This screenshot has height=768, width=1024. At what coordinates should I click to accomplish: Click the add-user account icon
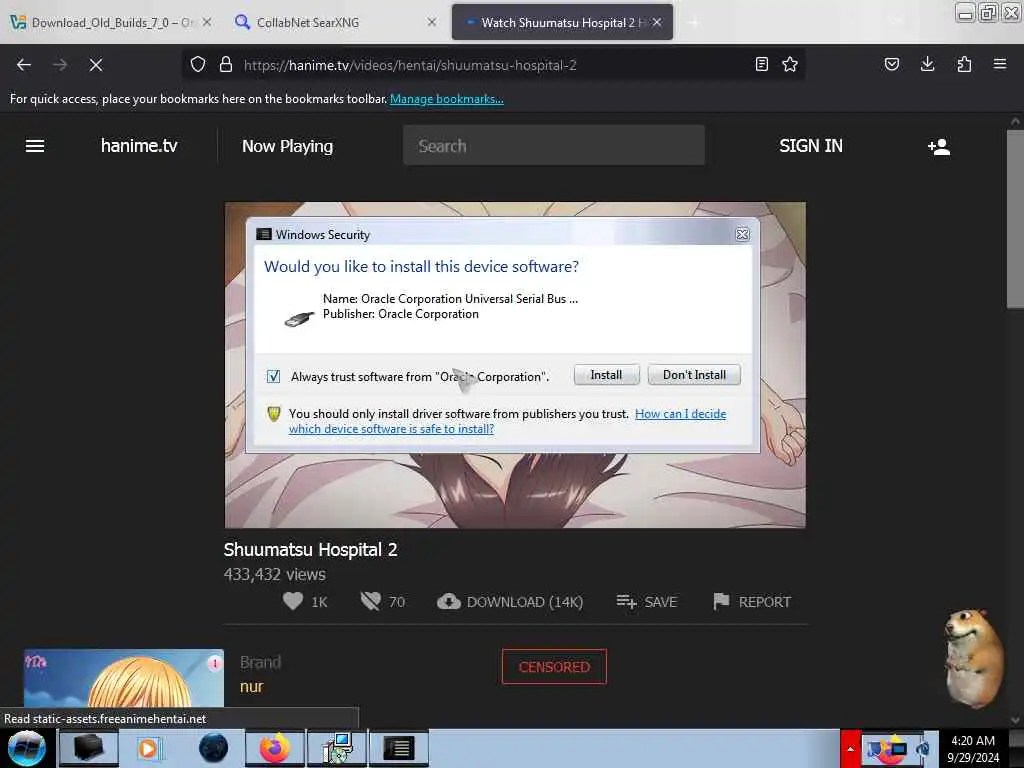click(x=939, y=146)
